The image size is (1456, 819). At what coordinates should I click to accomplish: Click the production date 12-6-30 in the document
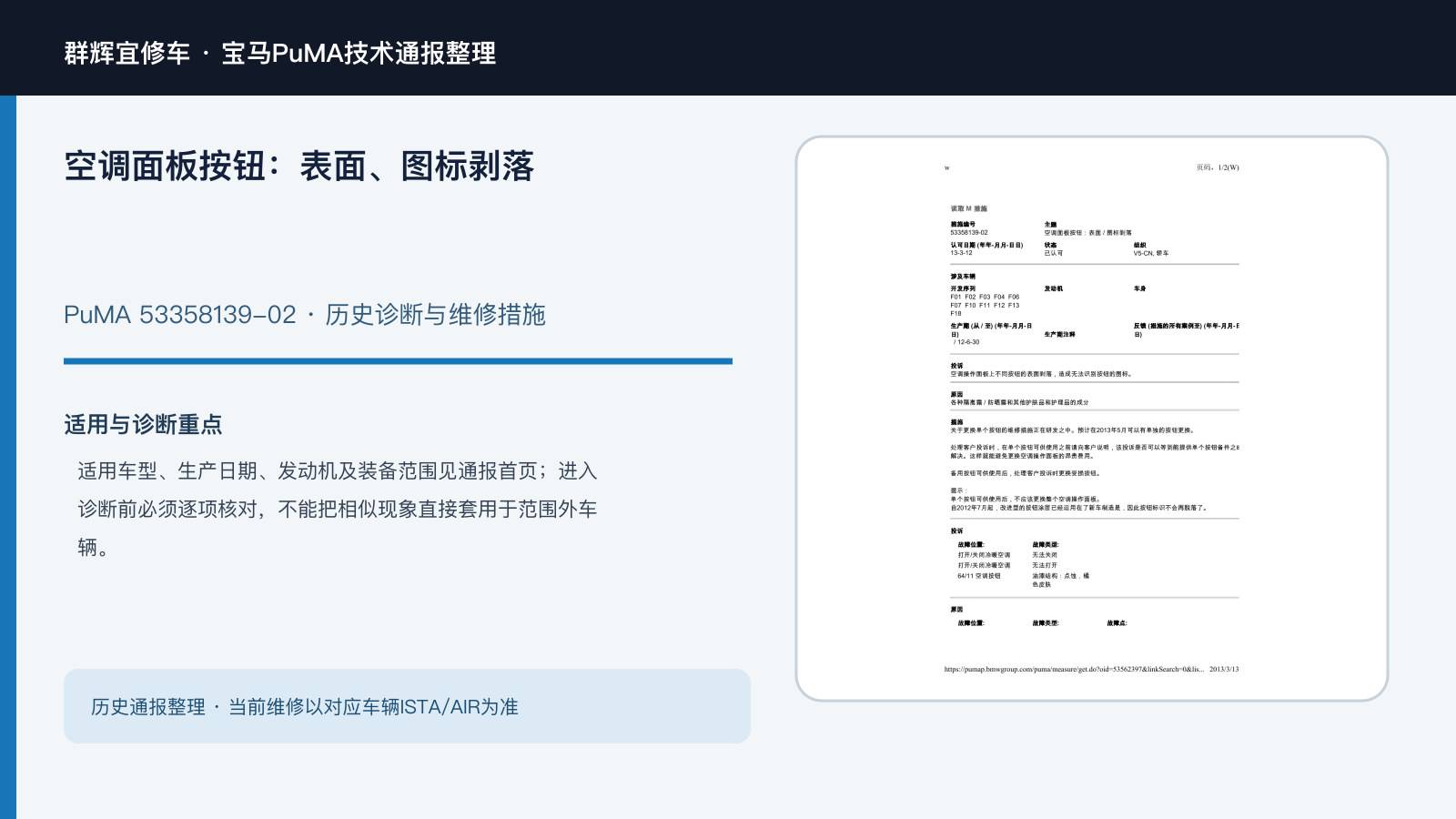[966, 342]
